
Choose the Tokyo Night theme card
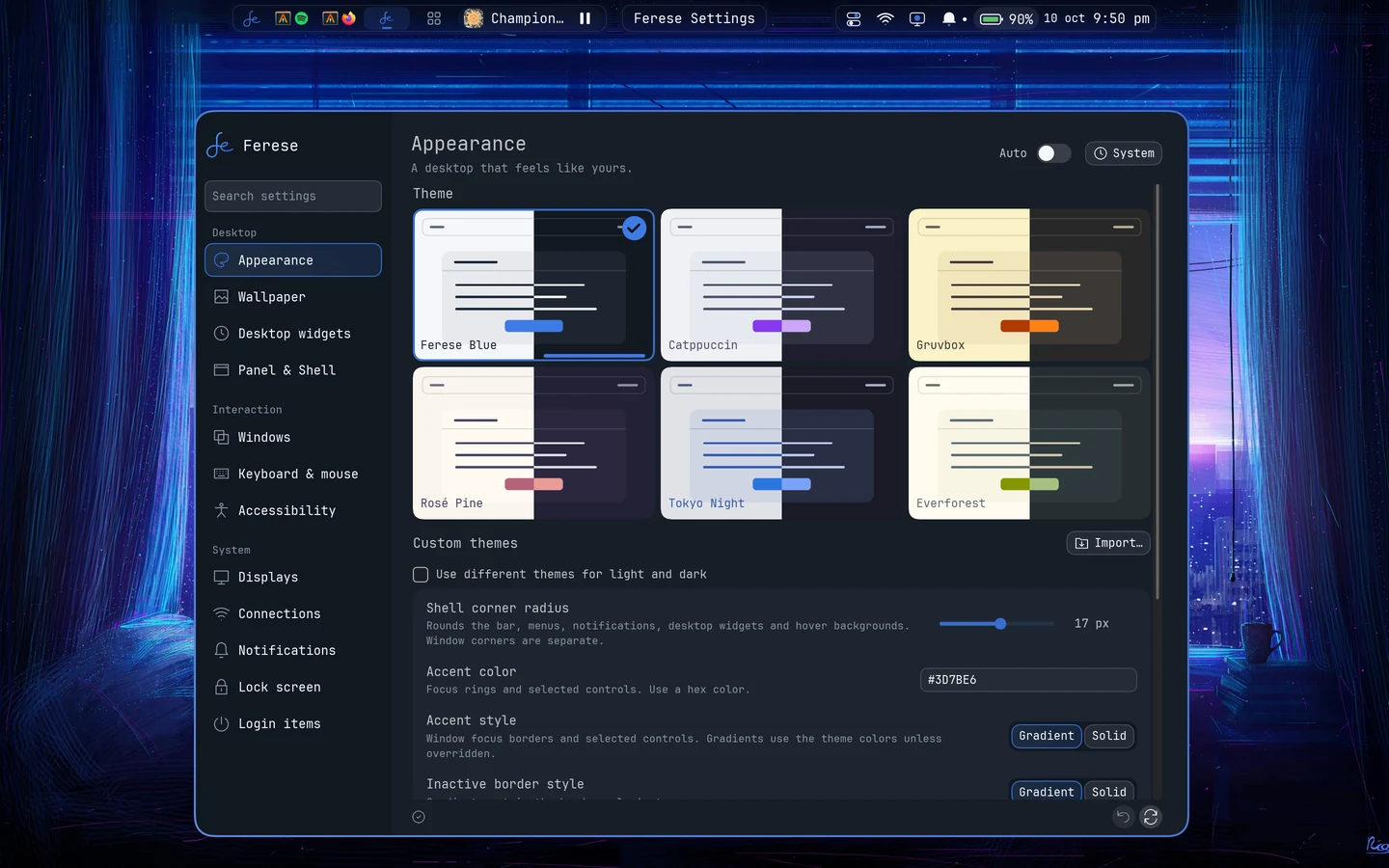tap(780, 444)
